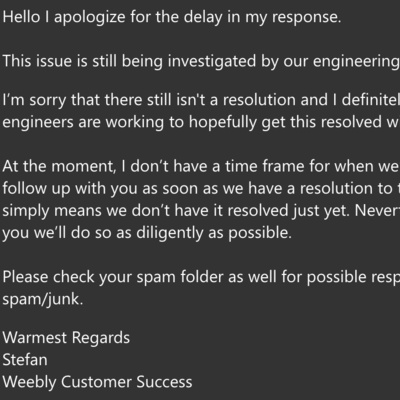Click the word 'resolution' after 'isn't a'
Image resolution: width=400 pixels, height=400 pixels.
(x=259, y=100)
